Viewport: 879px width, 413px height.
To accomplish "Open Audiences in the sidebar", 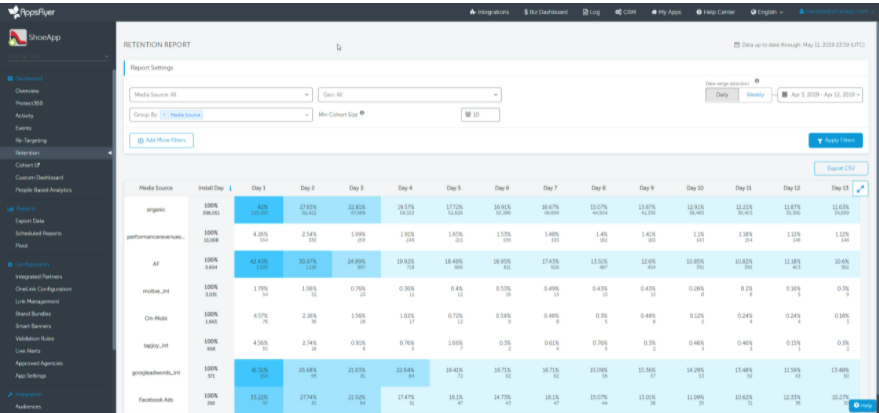I will tap(28, 407).
